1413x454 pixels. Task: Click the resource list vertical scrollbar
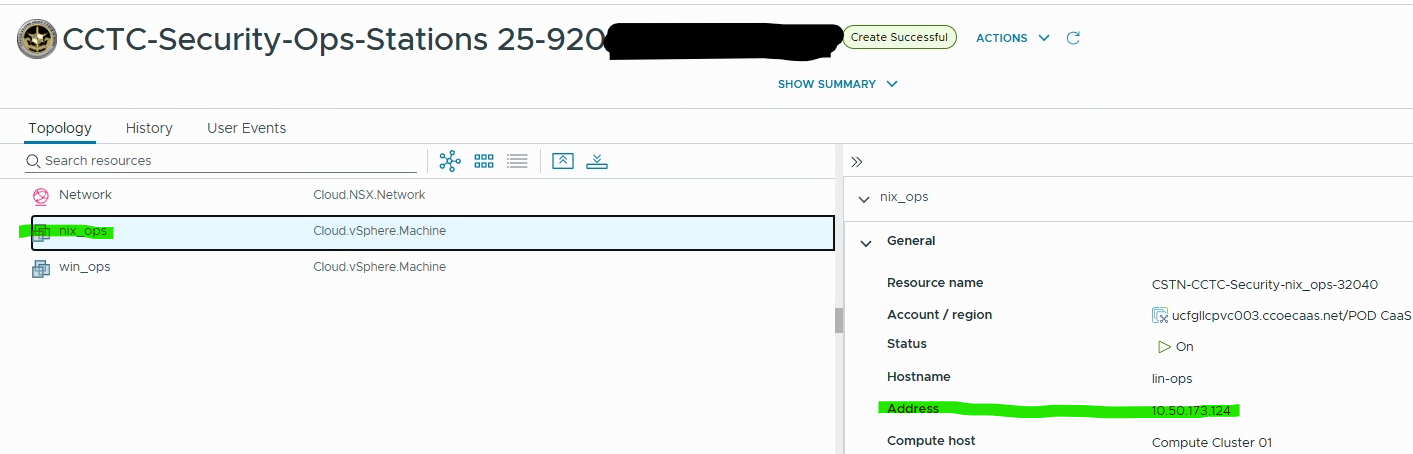[839, 320]
